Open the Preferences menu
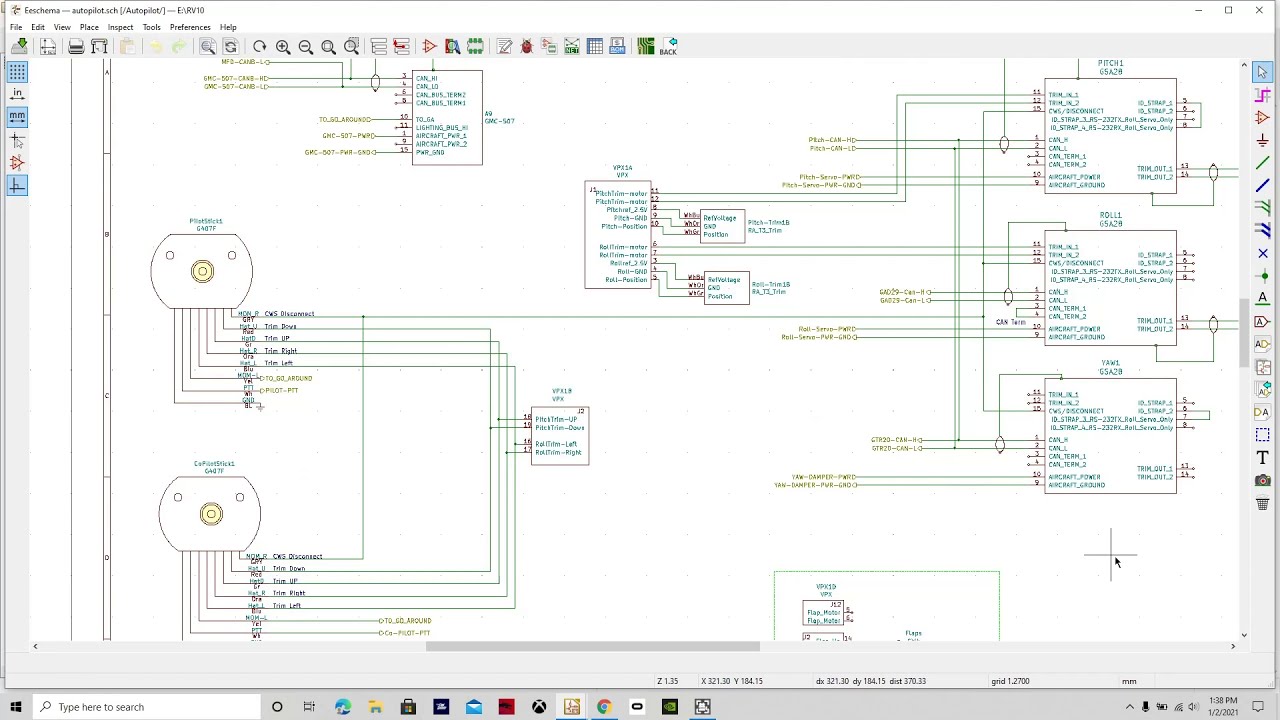Screen dimensions: 1280x720 point(190,27)
